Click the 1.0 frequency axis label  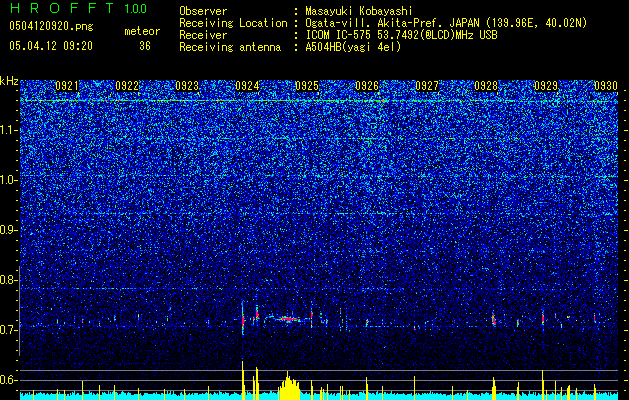pos(9,180)
